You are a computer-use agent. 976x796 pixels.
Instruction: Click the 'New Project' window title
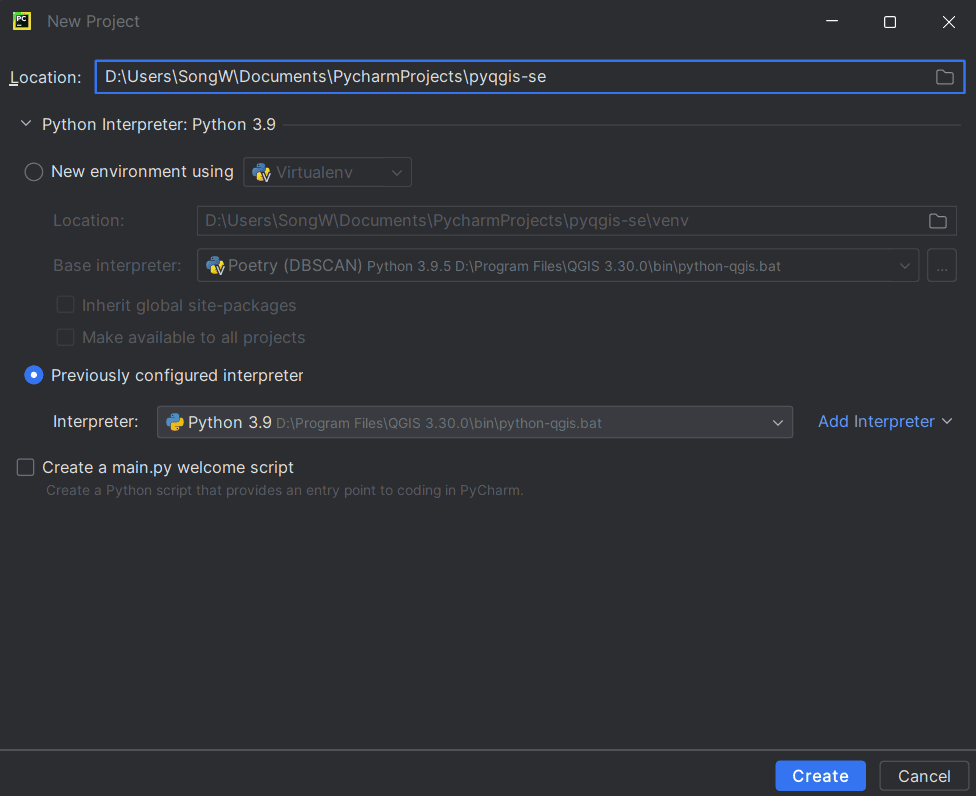(93, 21)
